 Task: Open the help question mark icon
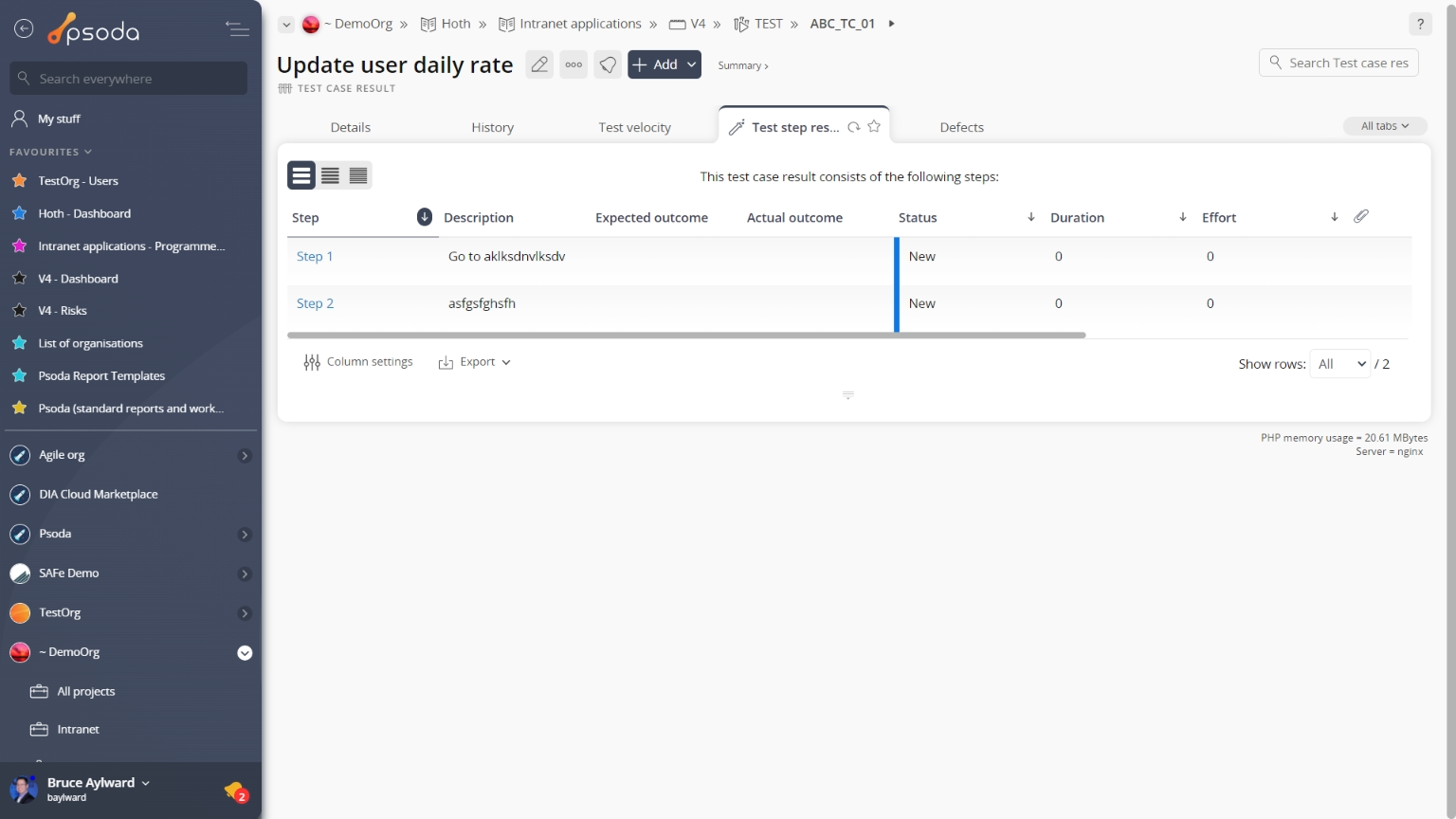[x=1420, y=25]
